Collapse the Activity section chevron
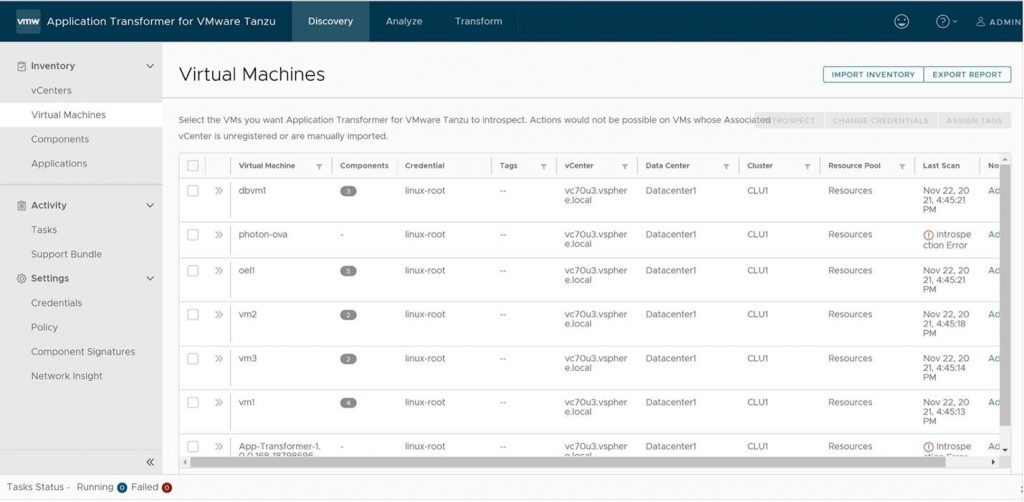This screenshot has height=502, width=1024. pos(150,205)
